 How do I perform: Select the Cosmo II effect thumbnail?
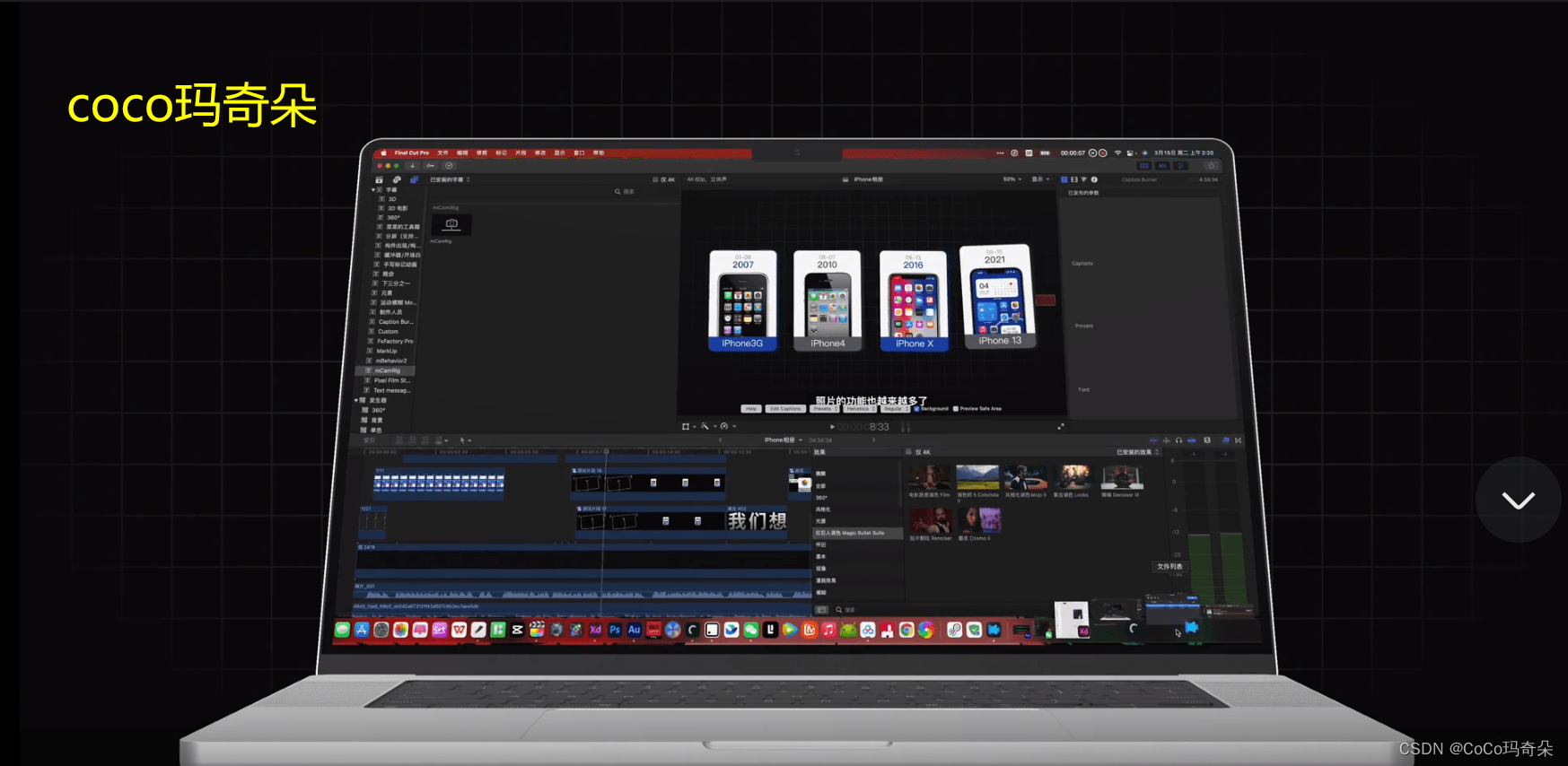(978, 520)
